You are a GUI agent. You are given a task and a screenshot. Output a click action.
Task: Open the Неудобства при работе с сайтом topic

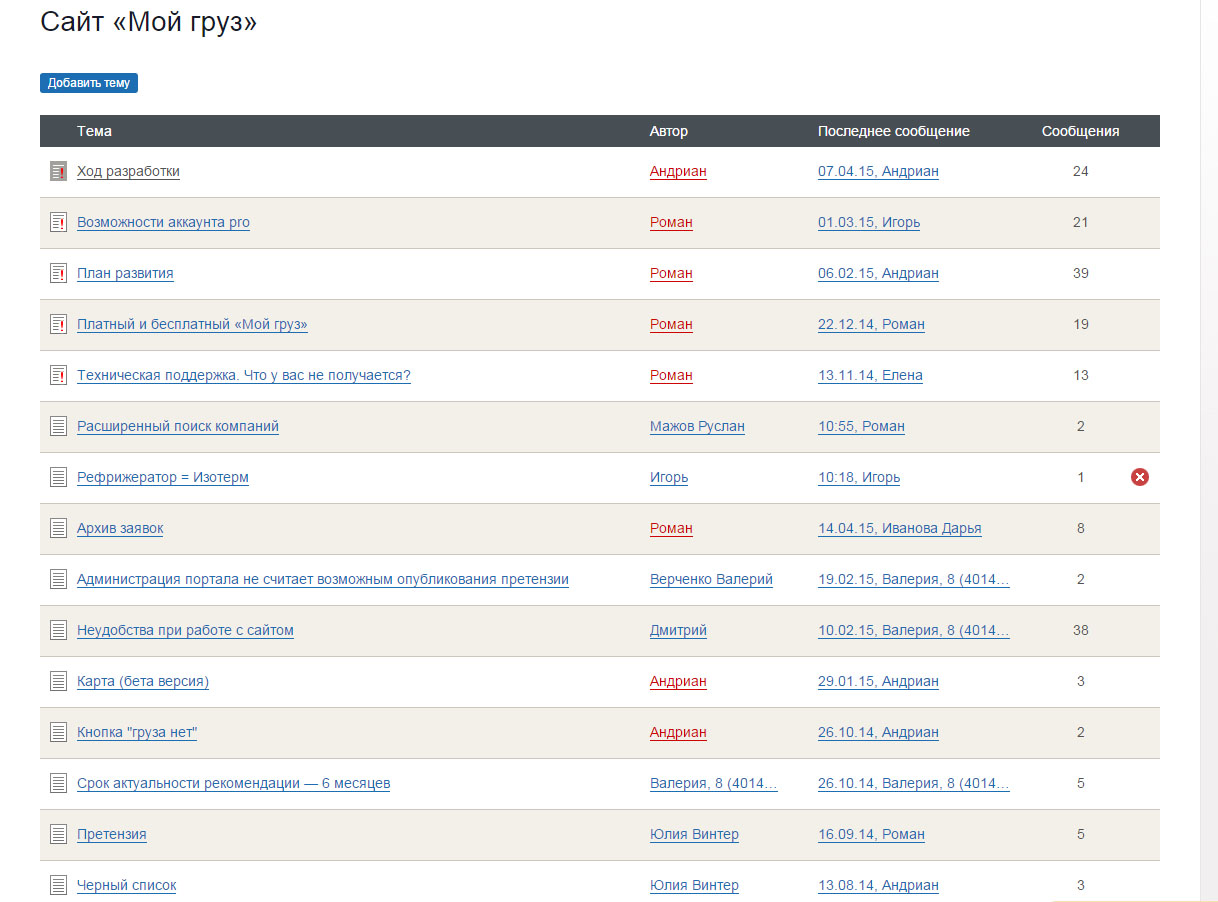(x=185, y=630)
